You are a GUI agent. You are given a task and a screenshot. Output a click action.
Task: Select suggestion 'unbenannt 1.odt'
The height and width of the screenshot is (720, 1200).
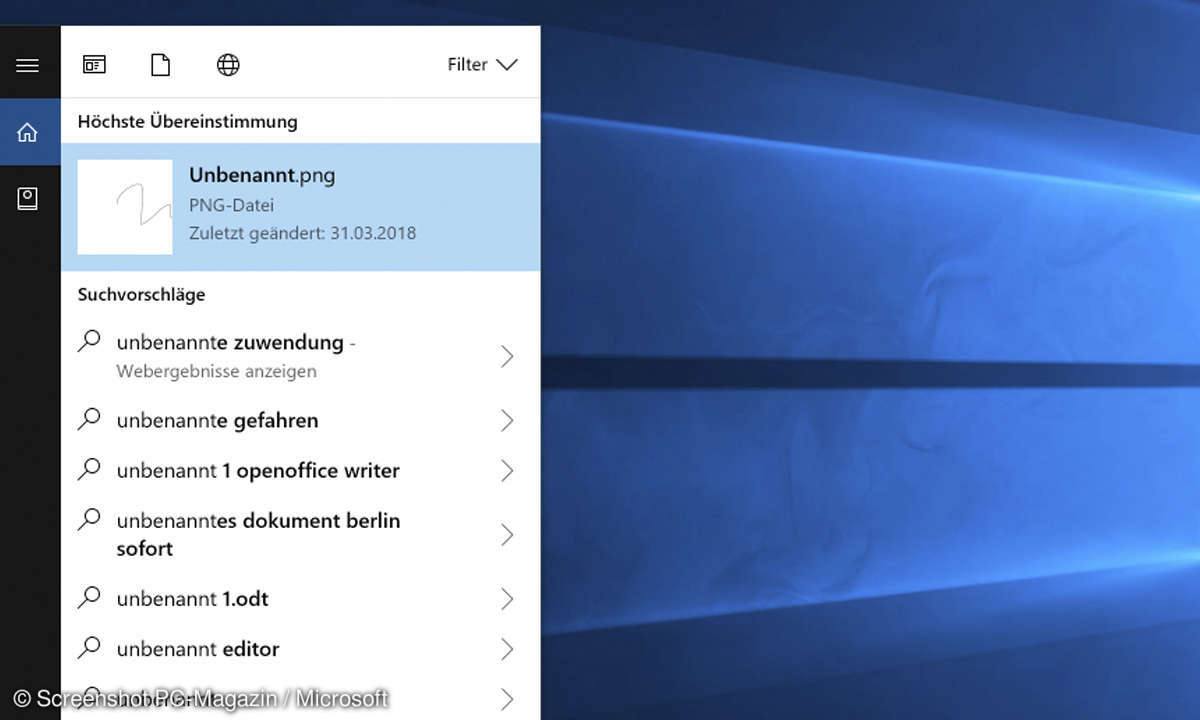tap(300, 599)
